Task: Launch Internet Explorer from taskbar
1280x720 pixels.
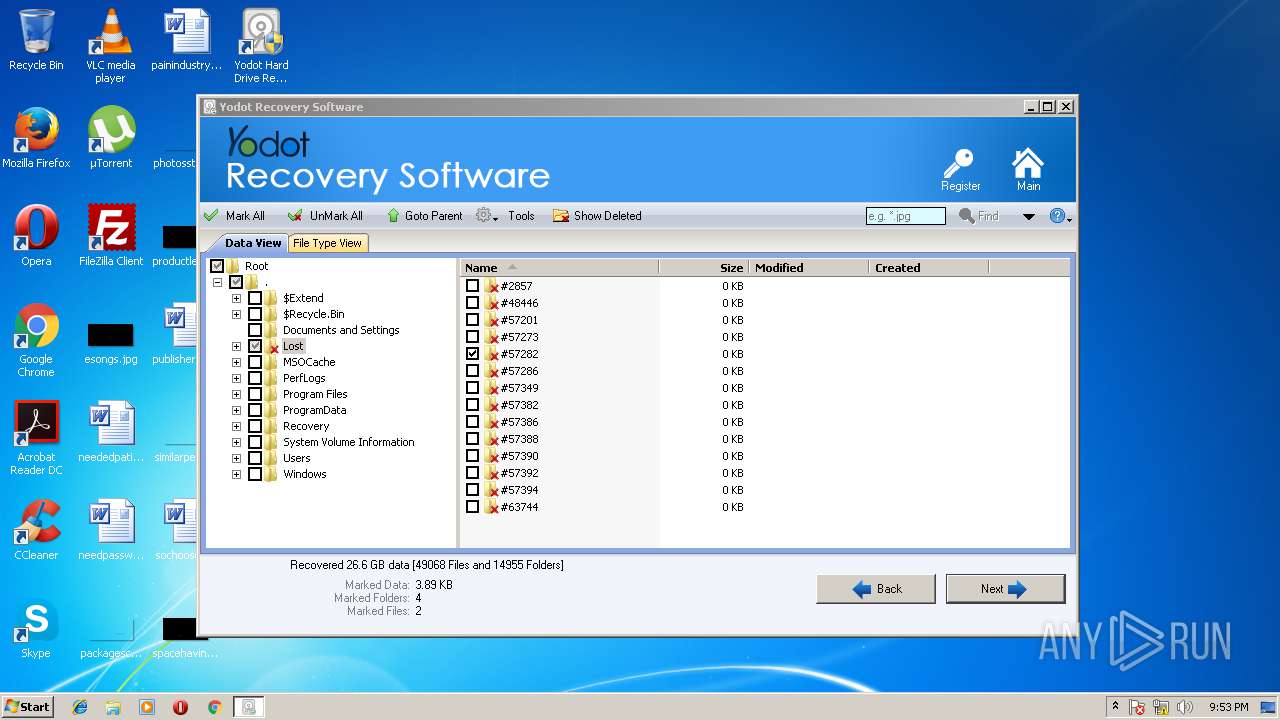Action: point(80,707)
